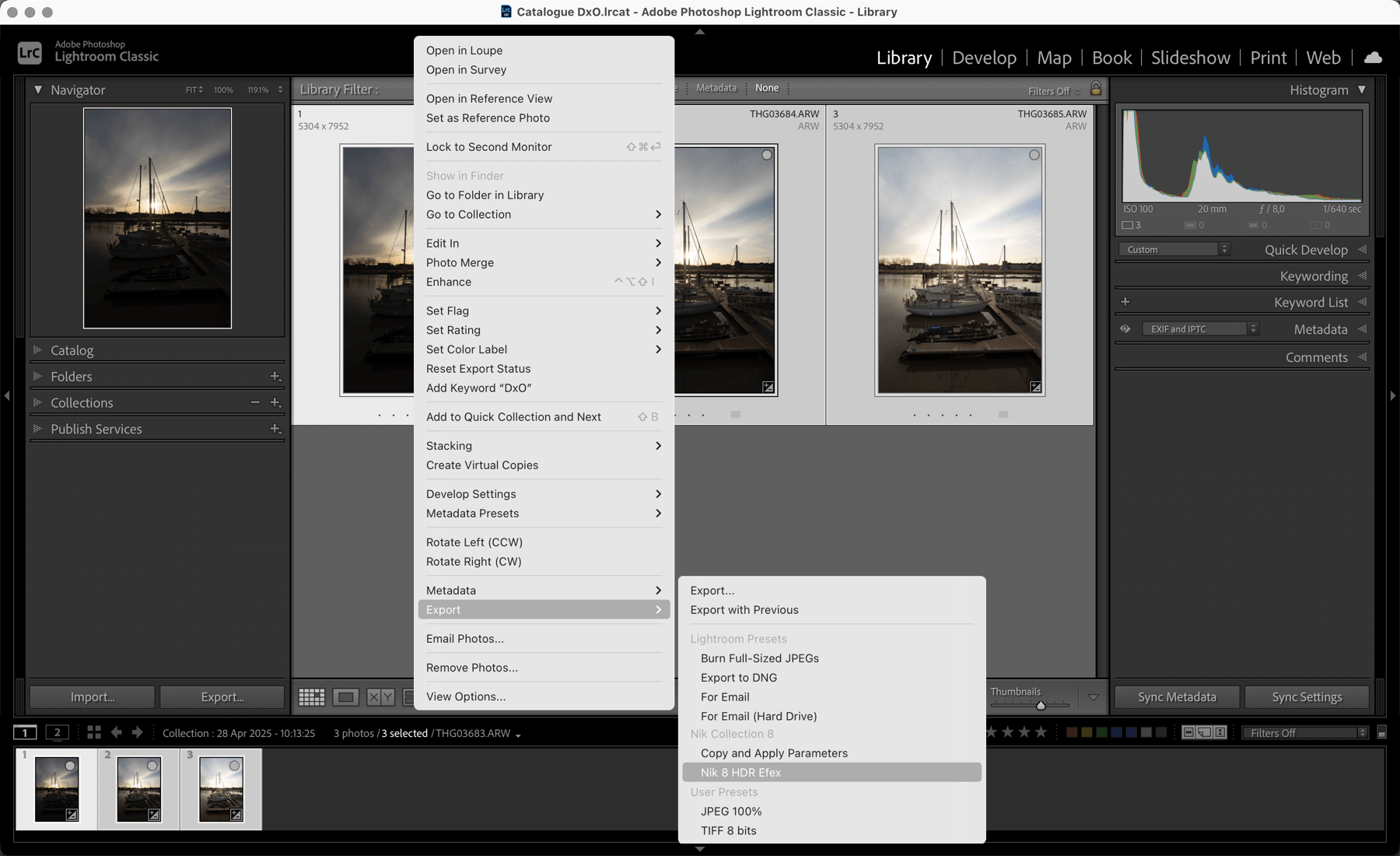1400x856 pixels.
Task: Add publish service with plus icon
Action: click(275, 429)
